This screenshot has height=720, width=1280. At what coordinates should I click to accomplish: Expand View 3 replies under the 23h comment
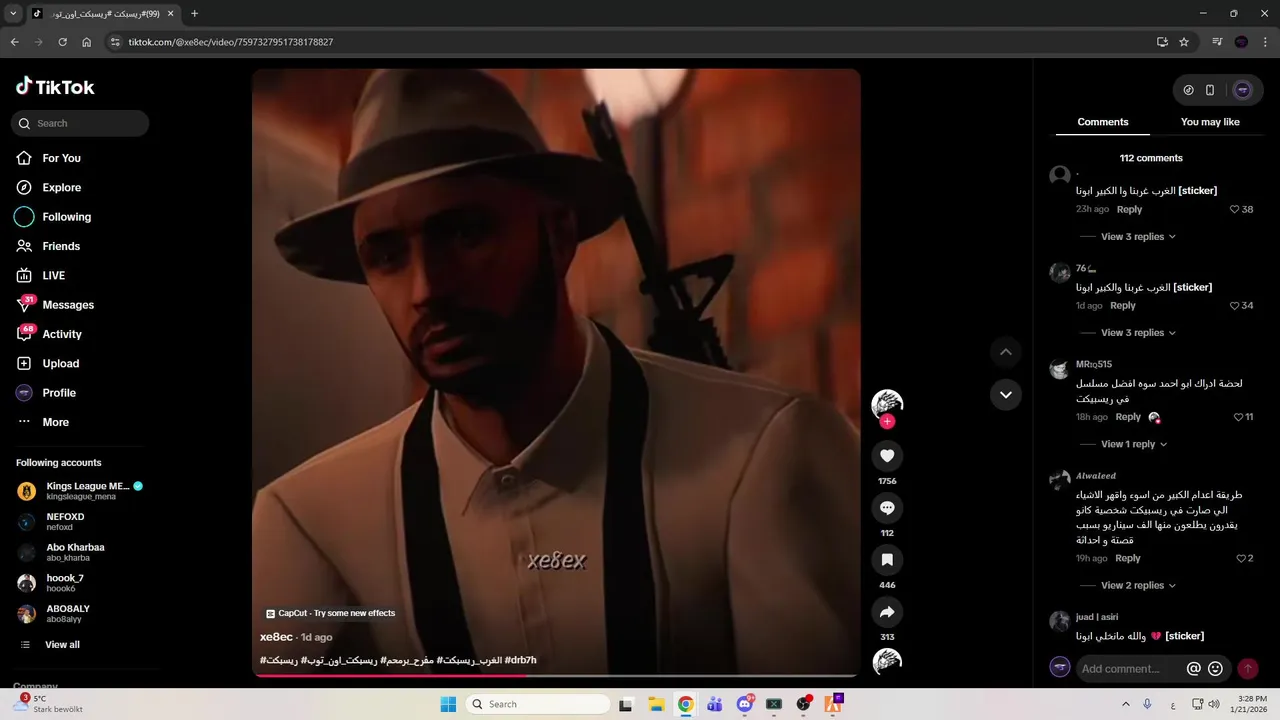tap(1138, 237)
